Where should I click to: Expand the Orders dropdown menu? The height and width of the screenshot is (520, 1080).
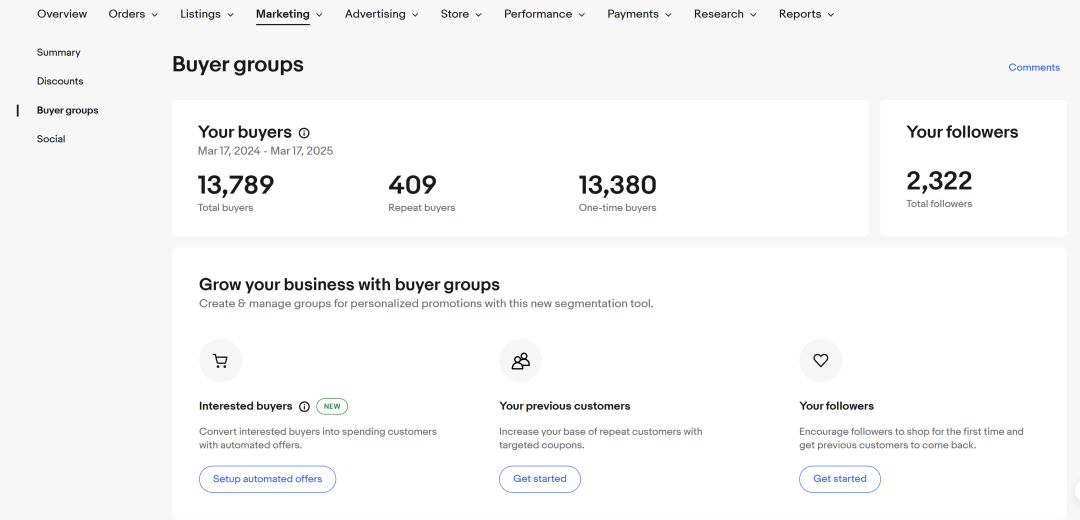pyautogui.click(x=133, y=14)
